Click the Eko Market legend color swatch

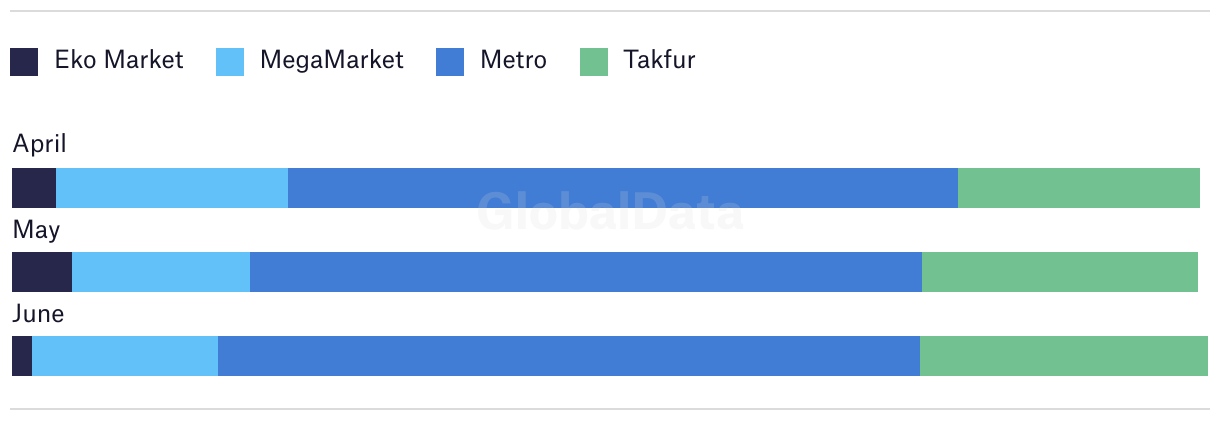24,62
